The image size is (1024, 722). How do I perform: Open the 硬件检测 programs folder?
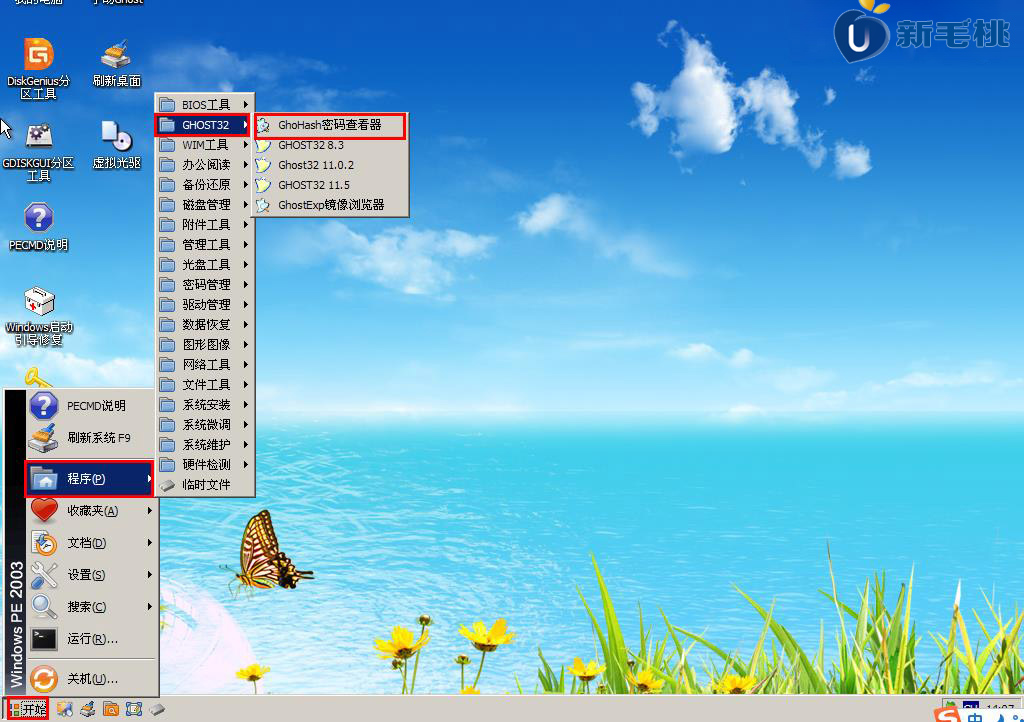click(x=204, y=465)
